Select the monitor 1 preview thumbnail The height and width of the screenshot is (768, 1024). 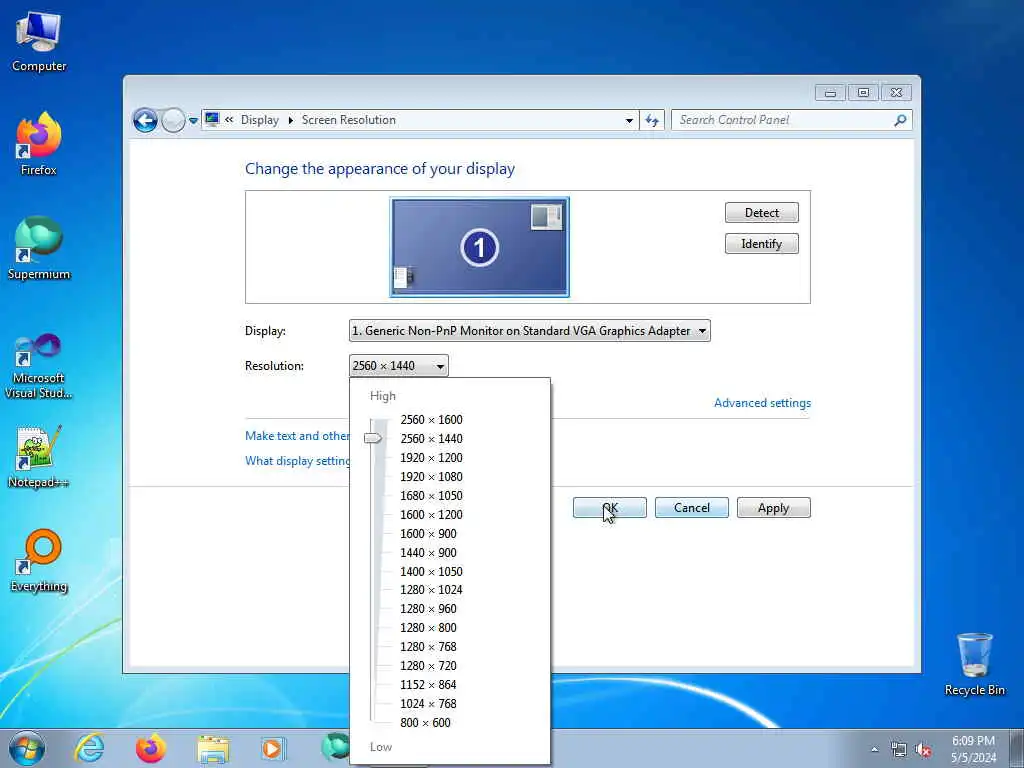pyautogui.click(x=479, y=247)
